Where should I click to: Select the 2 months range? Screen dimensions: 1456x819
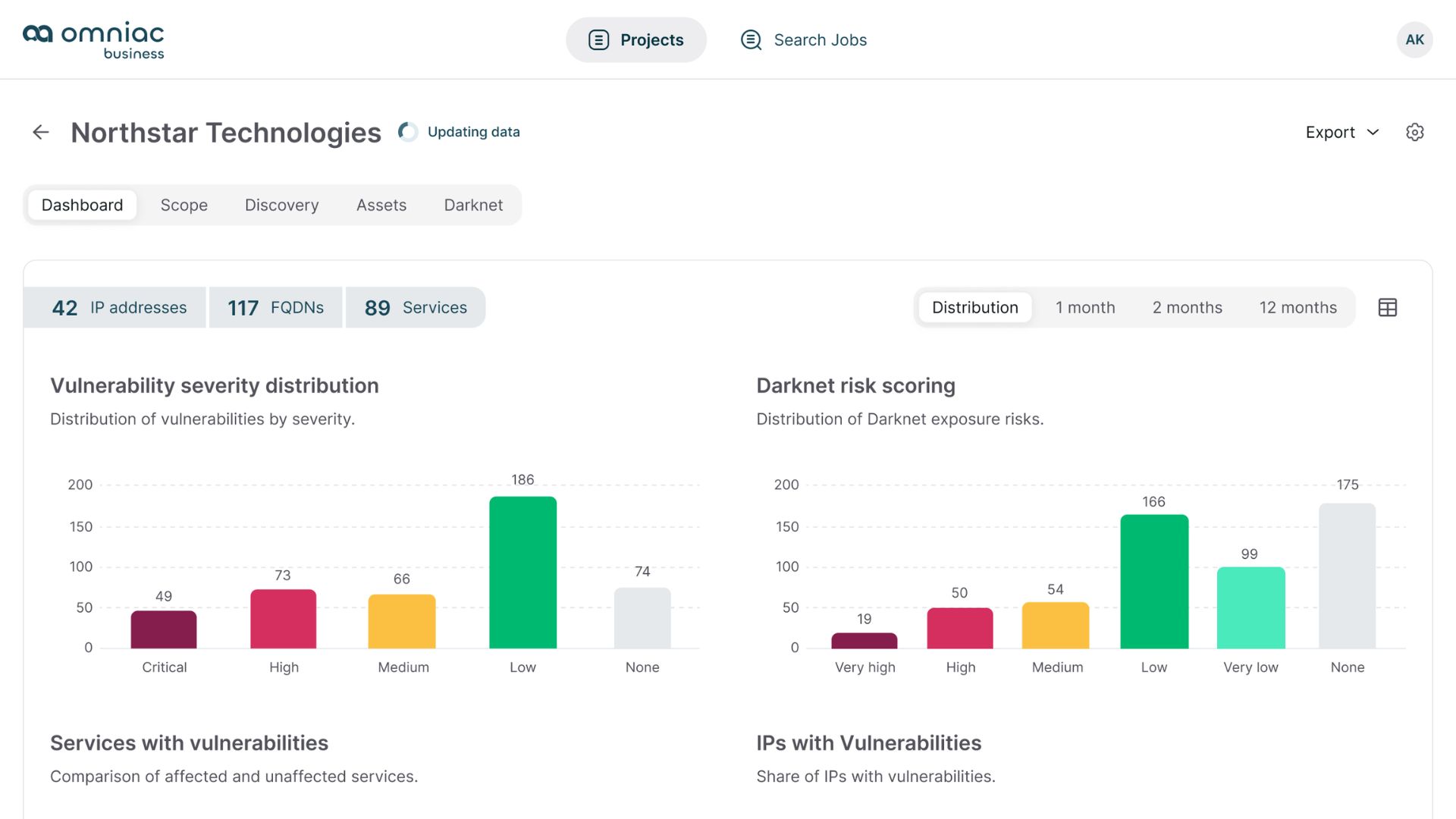pos(1188,307)
